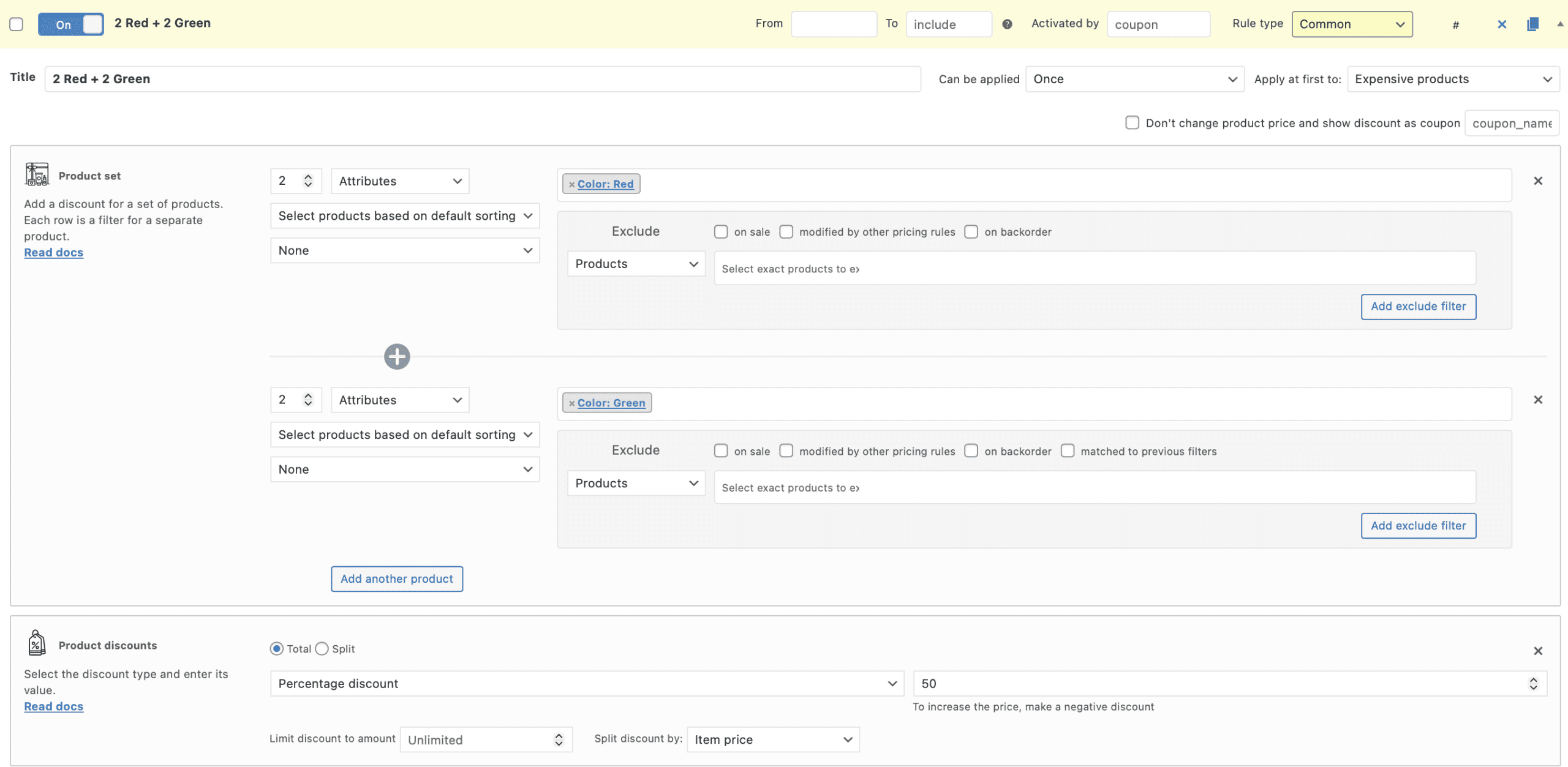Enable 'matched to previous filters' checkbox
The height and width of the screenshot is (767, 1568).
pos(1068,451)
